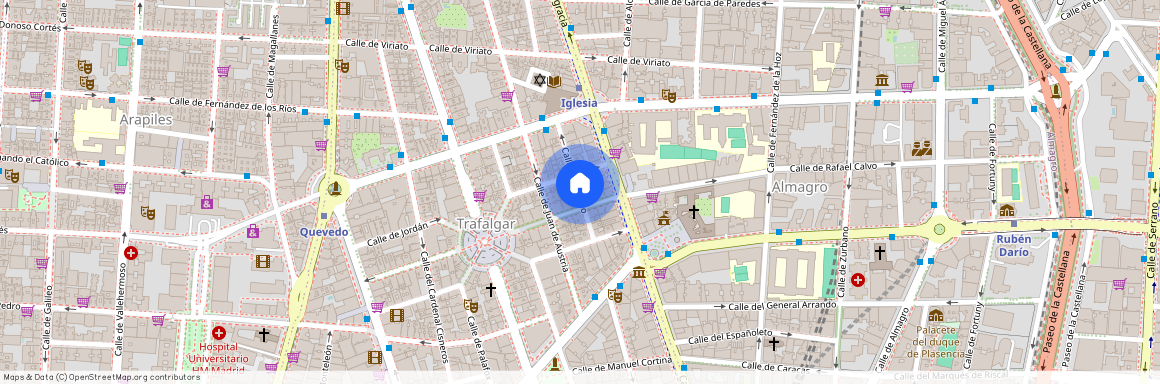Select the Quevedo metro station label

pos(324,232)
